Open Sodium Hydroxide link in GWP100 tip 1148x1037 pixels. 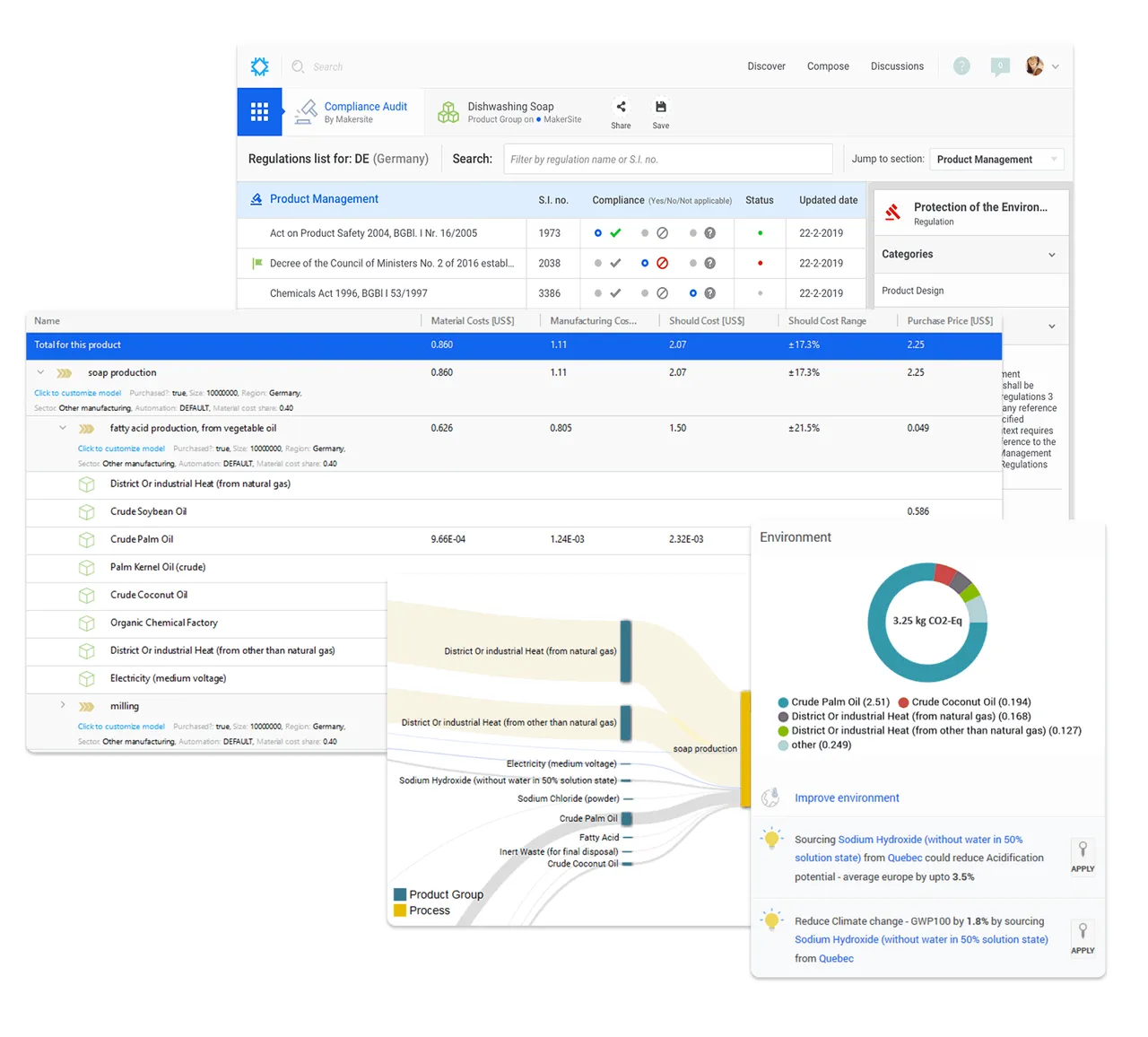pyautogui.click(x=921, y=939)
